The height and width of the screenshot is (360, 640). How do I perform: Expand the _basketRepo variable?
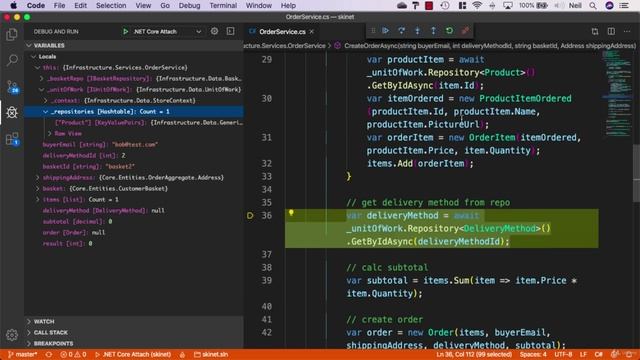point(42,78)
